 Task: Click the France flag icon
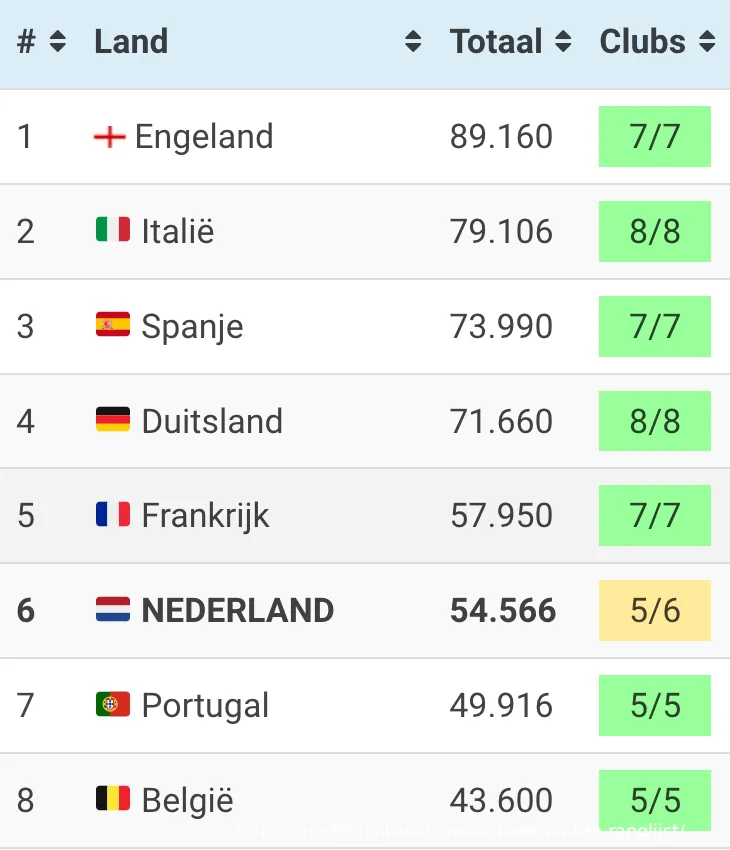pyautogui.click(x=113, y=514)
